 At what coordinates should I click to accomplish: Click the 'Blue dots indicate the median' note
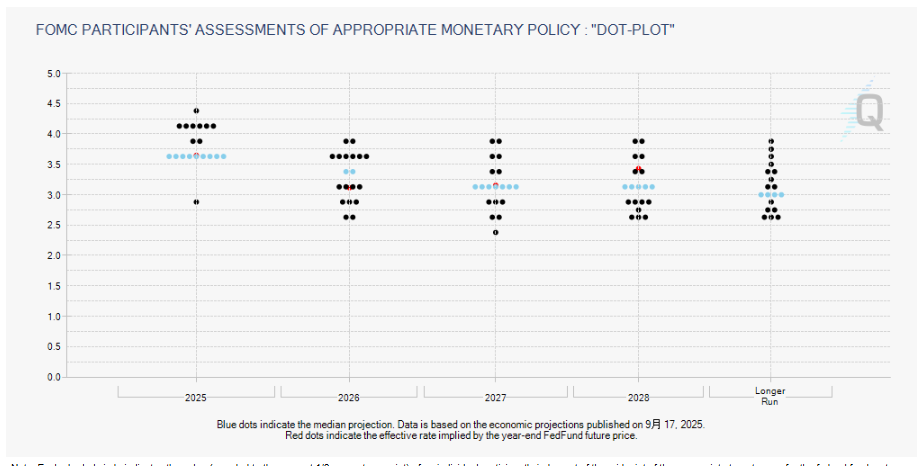point(460,425)
